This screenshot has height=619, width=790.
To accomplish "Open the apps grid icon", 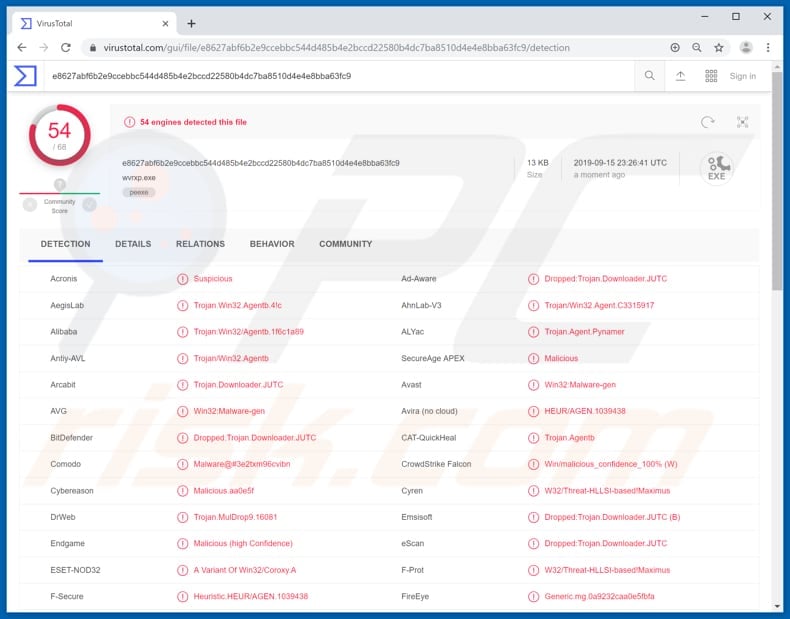I will click(711, 76).
